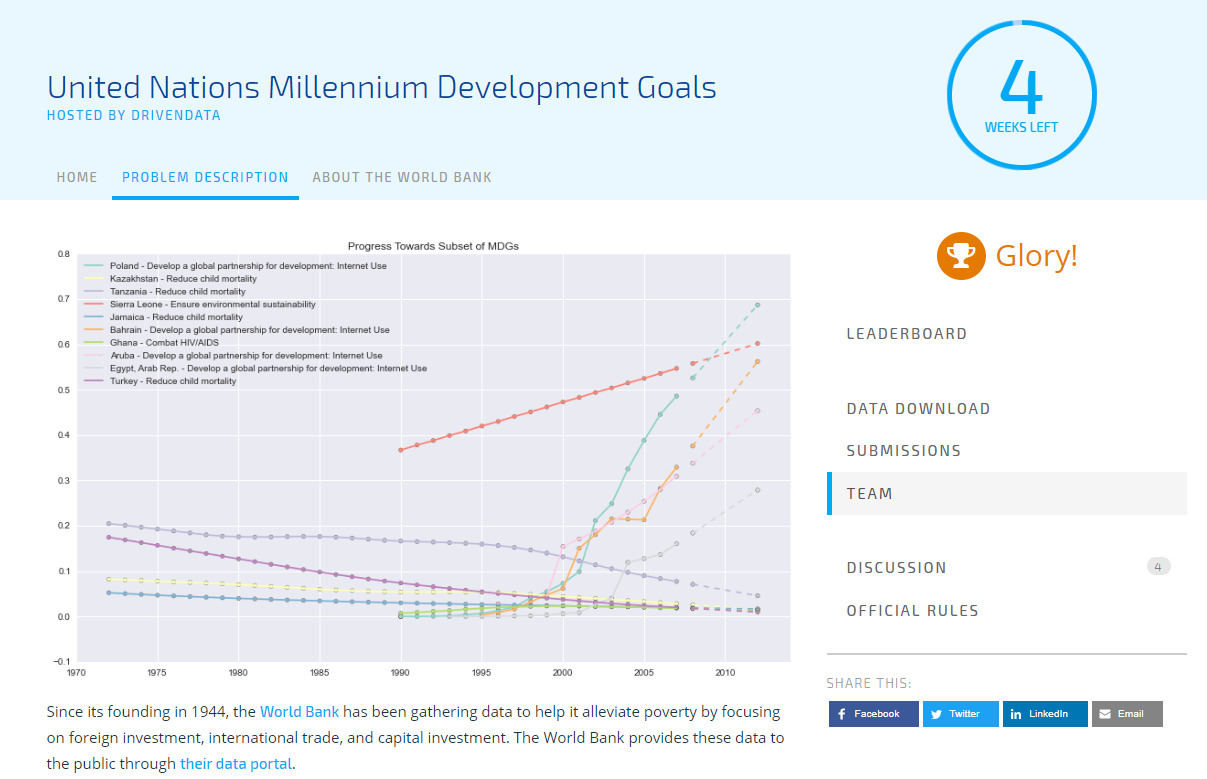Click the Twitter bird icon

coord(937,714)
